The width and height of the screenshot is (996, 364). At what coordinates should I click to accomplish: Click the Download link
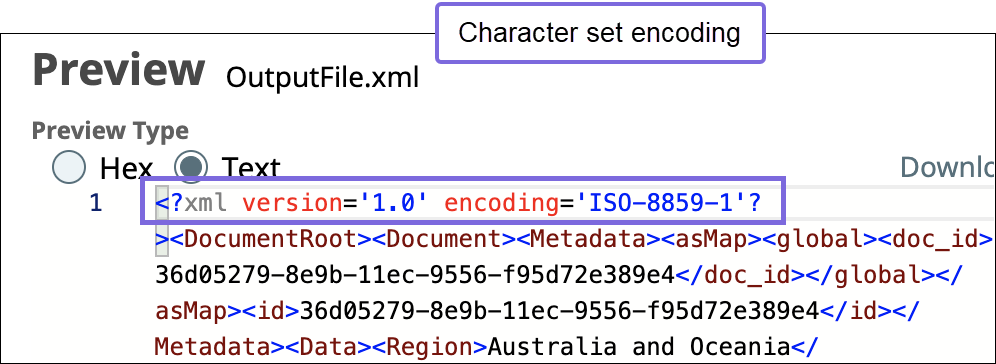[x=948, y=167]
